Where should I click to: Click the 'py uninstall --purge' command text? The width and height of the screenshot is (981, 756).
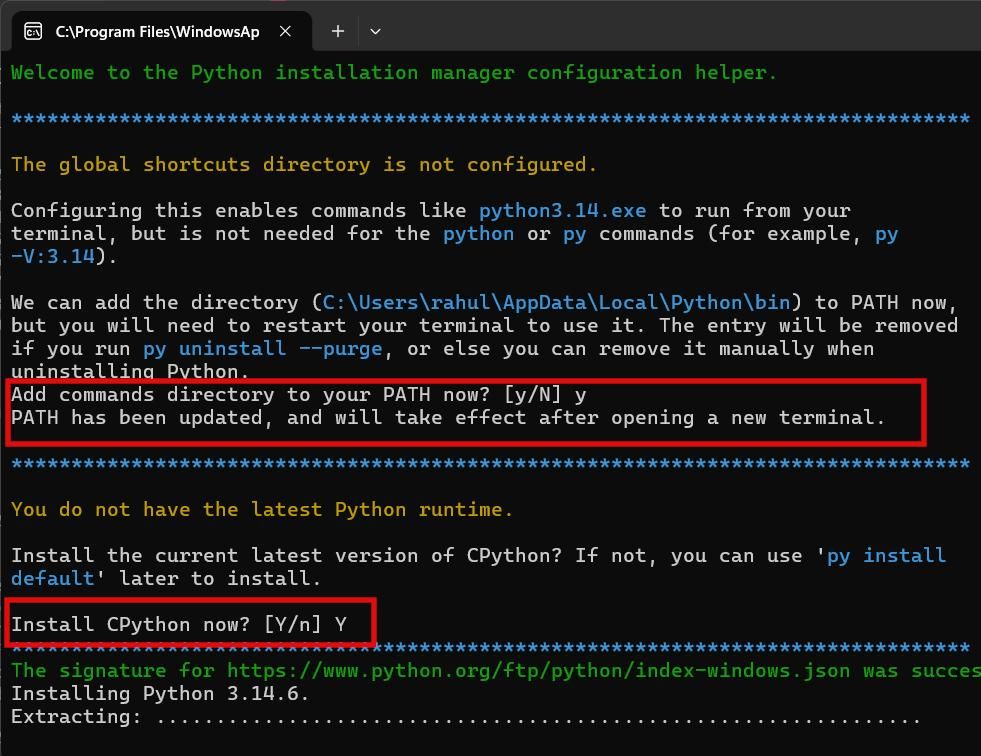[x=263, y=349]
